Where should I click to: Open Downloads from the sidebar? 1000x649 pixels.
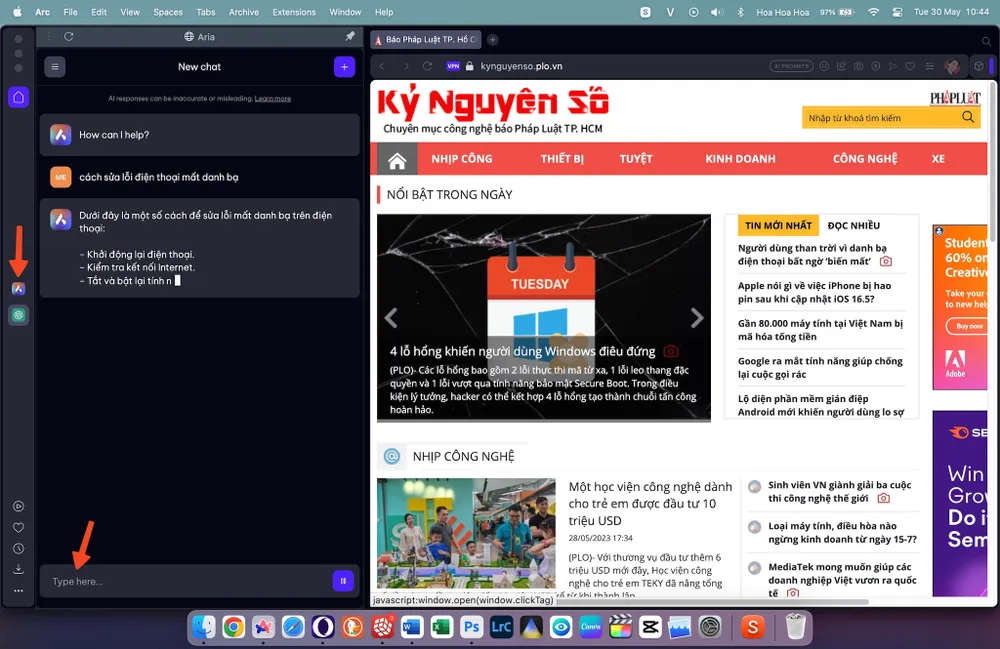18,570
